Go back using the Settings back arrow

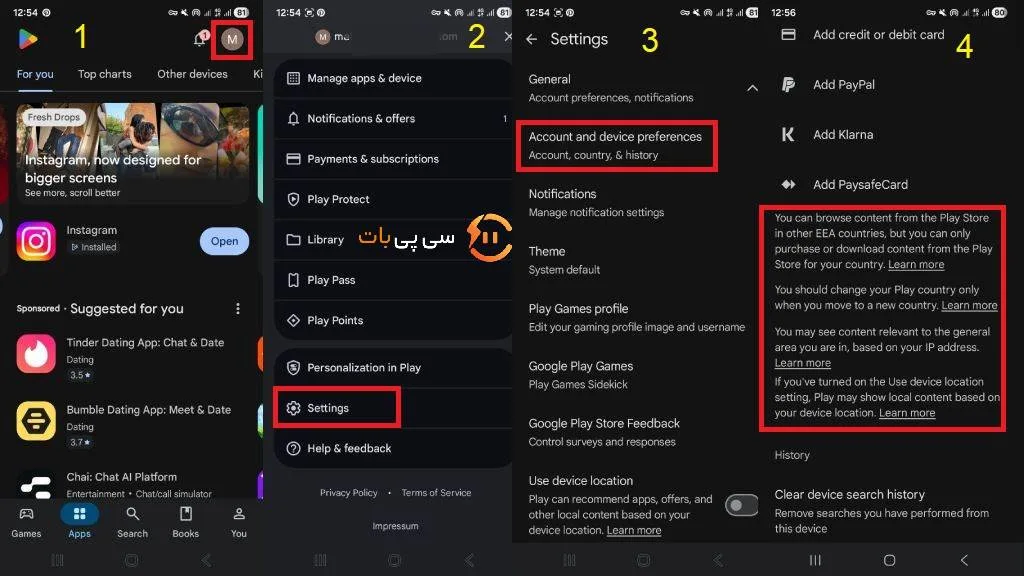tap(532, 40)
